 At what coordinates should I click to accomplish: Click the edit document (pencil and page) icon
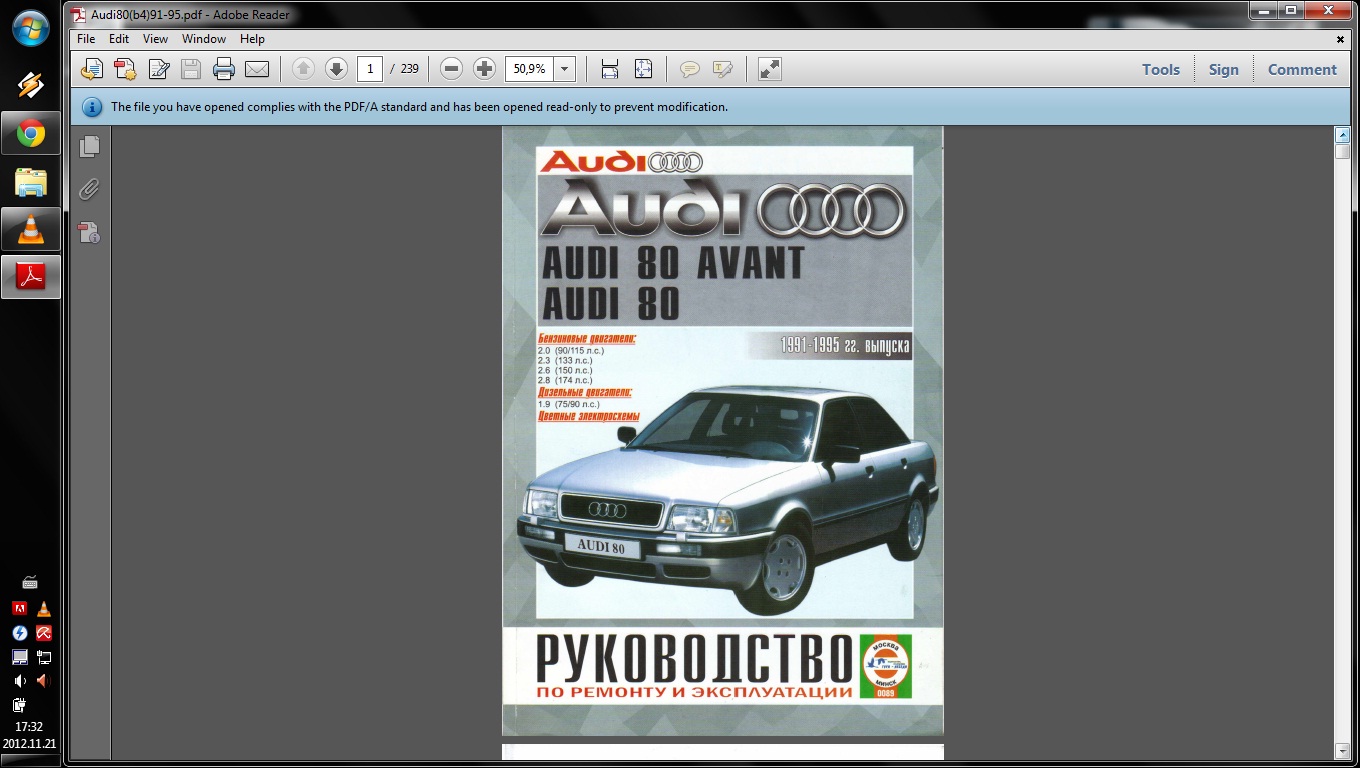pyautogui.click(x=159, y=69)
